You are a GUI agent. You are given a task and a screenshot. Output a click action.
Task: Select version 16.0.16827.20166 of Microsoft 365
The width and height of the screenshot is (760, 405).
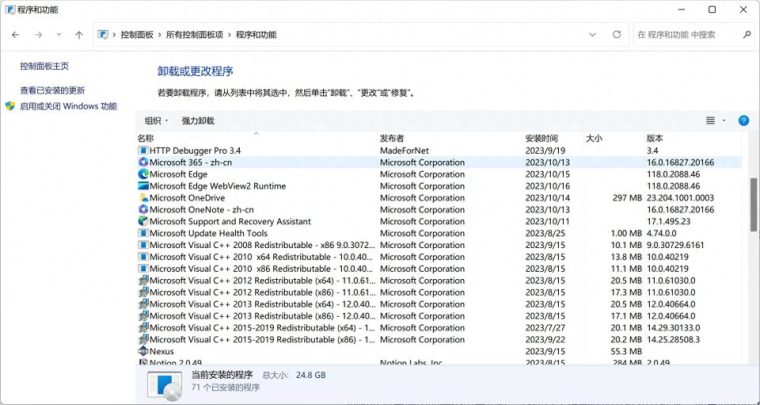click(681, 162)
